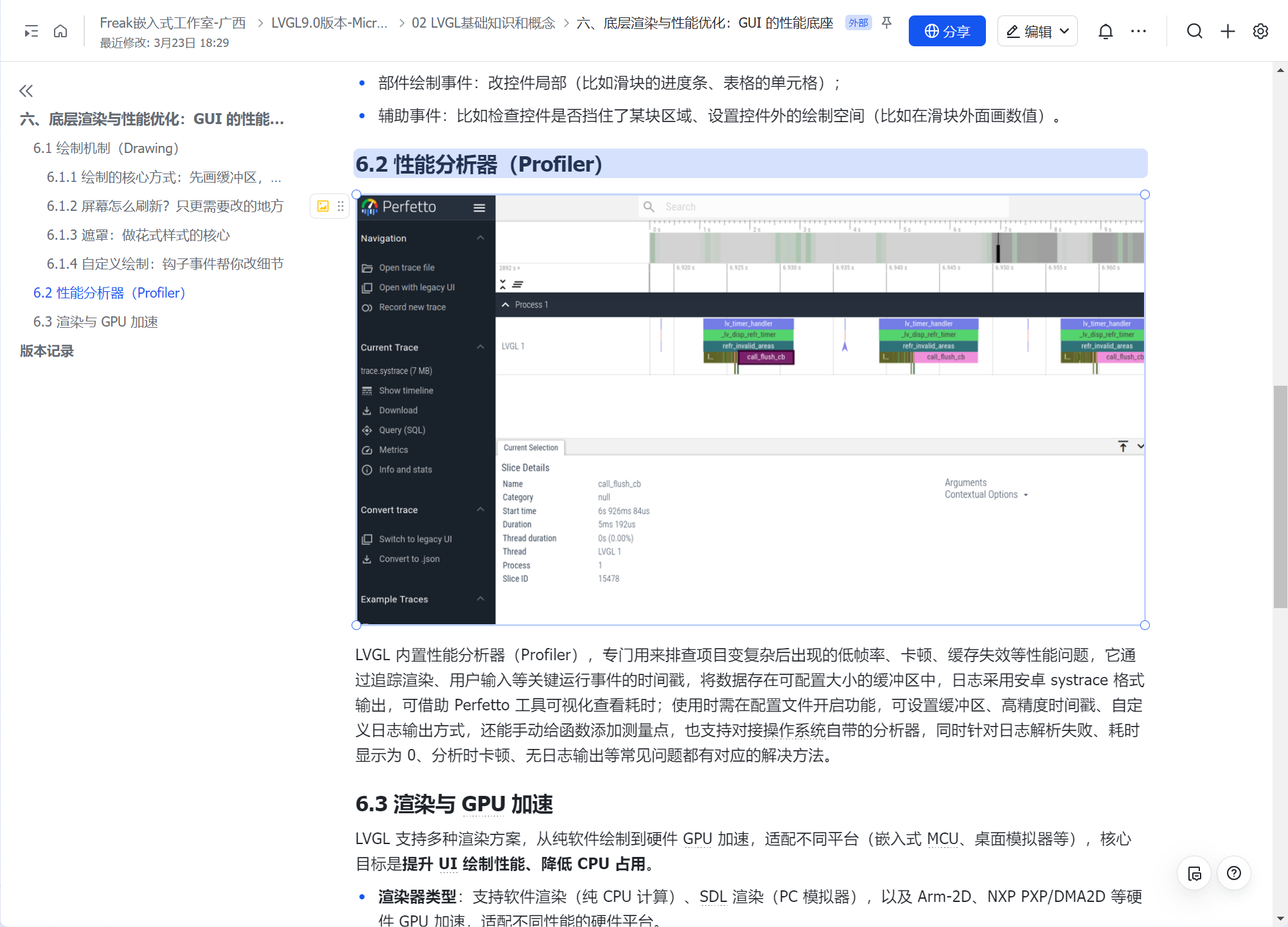The width and height of the screenshot is (1288, 927).
Task: Open 02 LVGL基础知识和概念 breadcrumb link
Action: click(483, 23)
